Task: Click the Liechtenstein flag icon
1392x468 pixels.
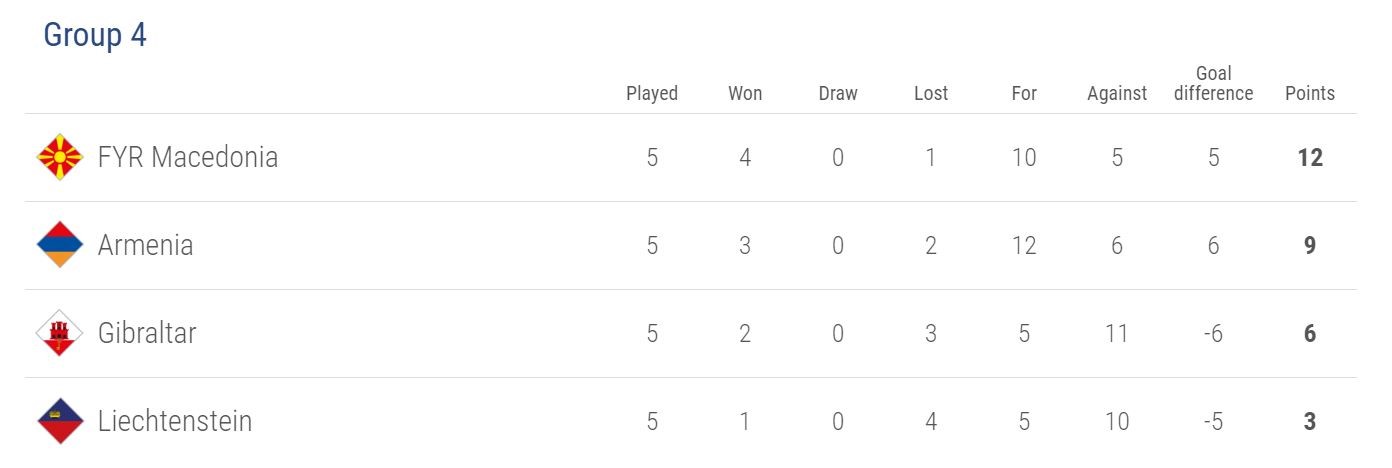Action: coord(60,421)
